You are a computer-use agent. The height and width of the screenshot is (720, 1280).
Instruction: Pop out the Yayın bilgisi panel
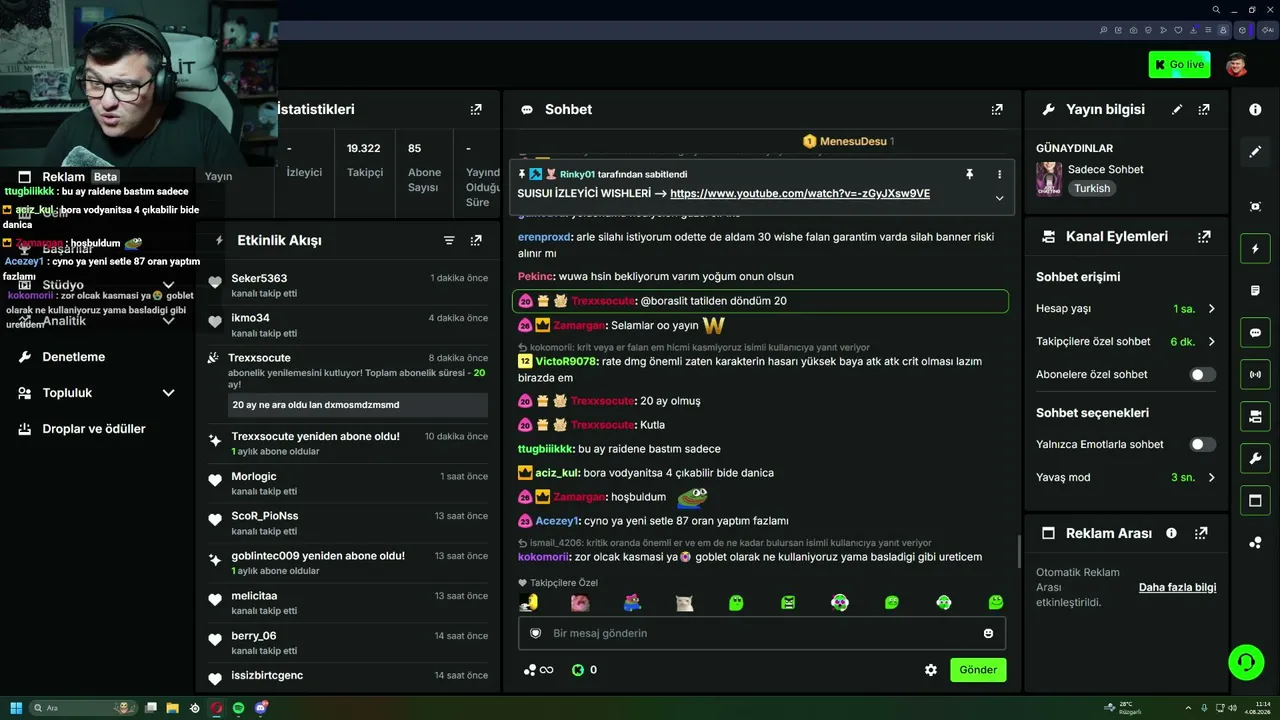(x=1204, y=109)
